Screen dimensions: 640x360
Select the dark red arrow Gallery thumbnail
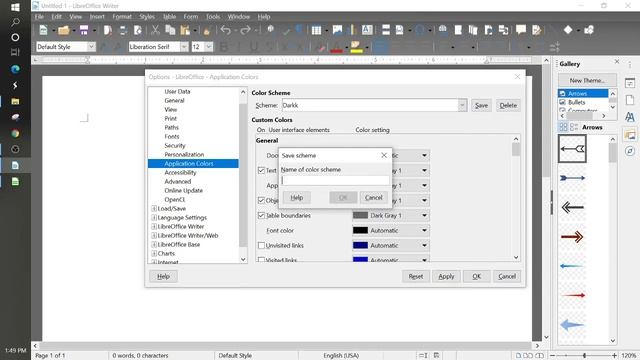coord(572,237)
